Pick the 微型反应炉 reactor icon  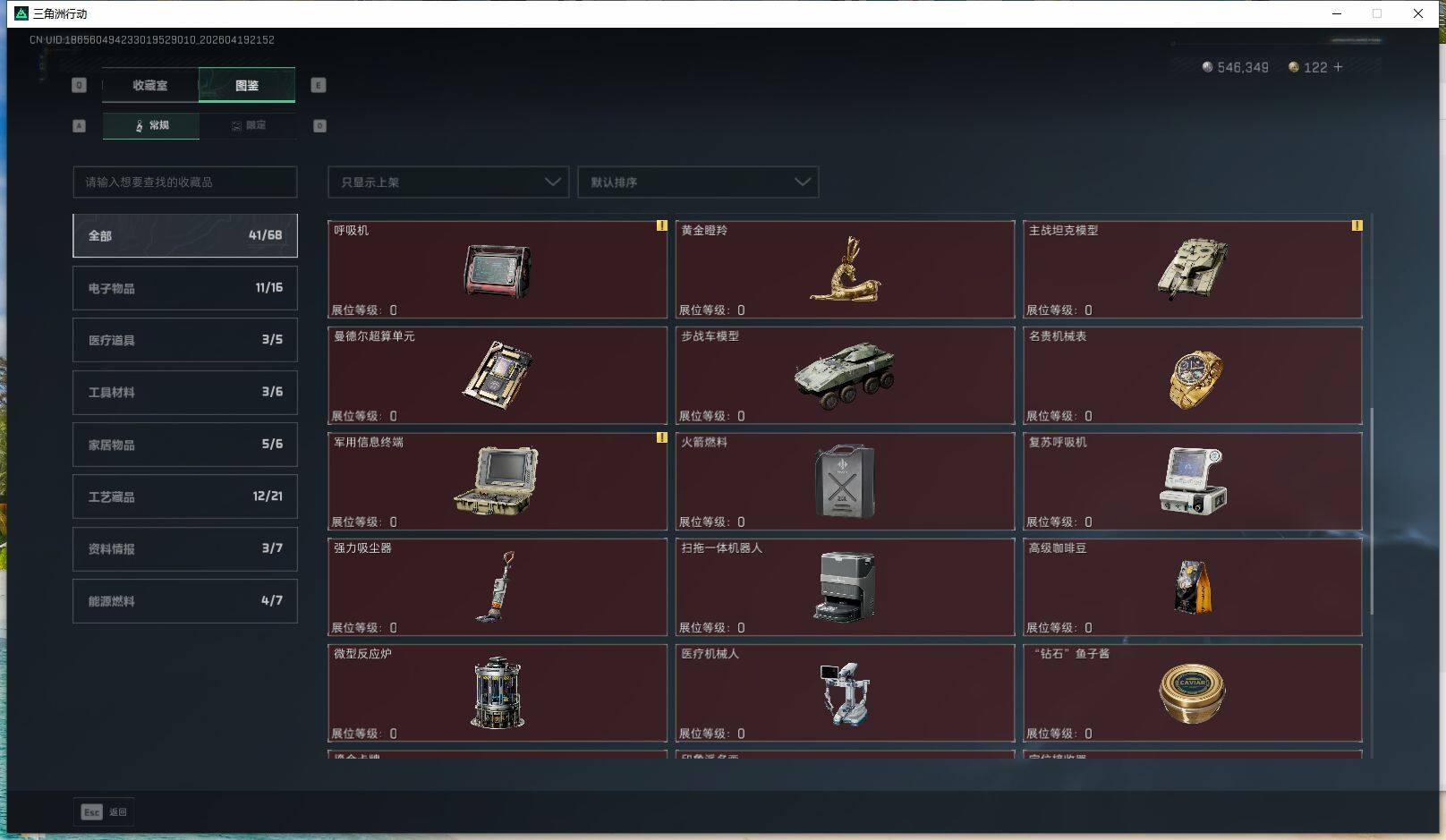(x=498, y=692)
